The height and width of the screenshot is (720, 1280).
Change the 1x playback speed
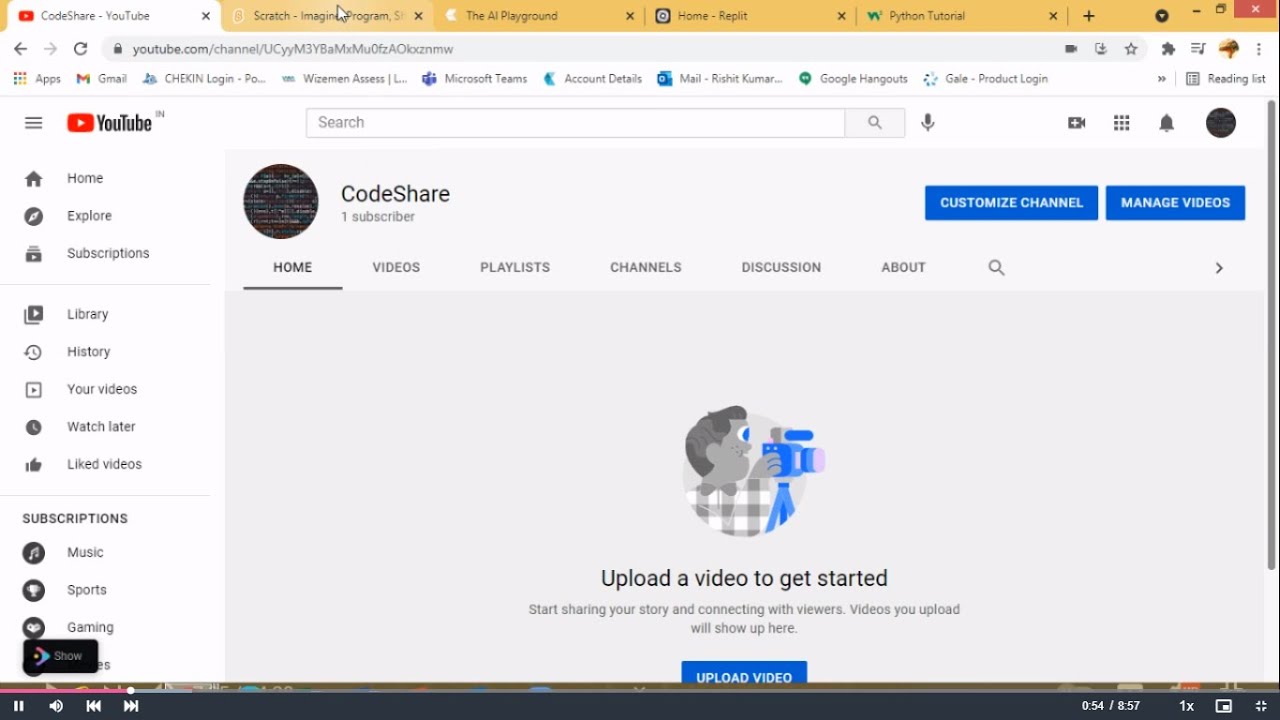coord(1187,706)
